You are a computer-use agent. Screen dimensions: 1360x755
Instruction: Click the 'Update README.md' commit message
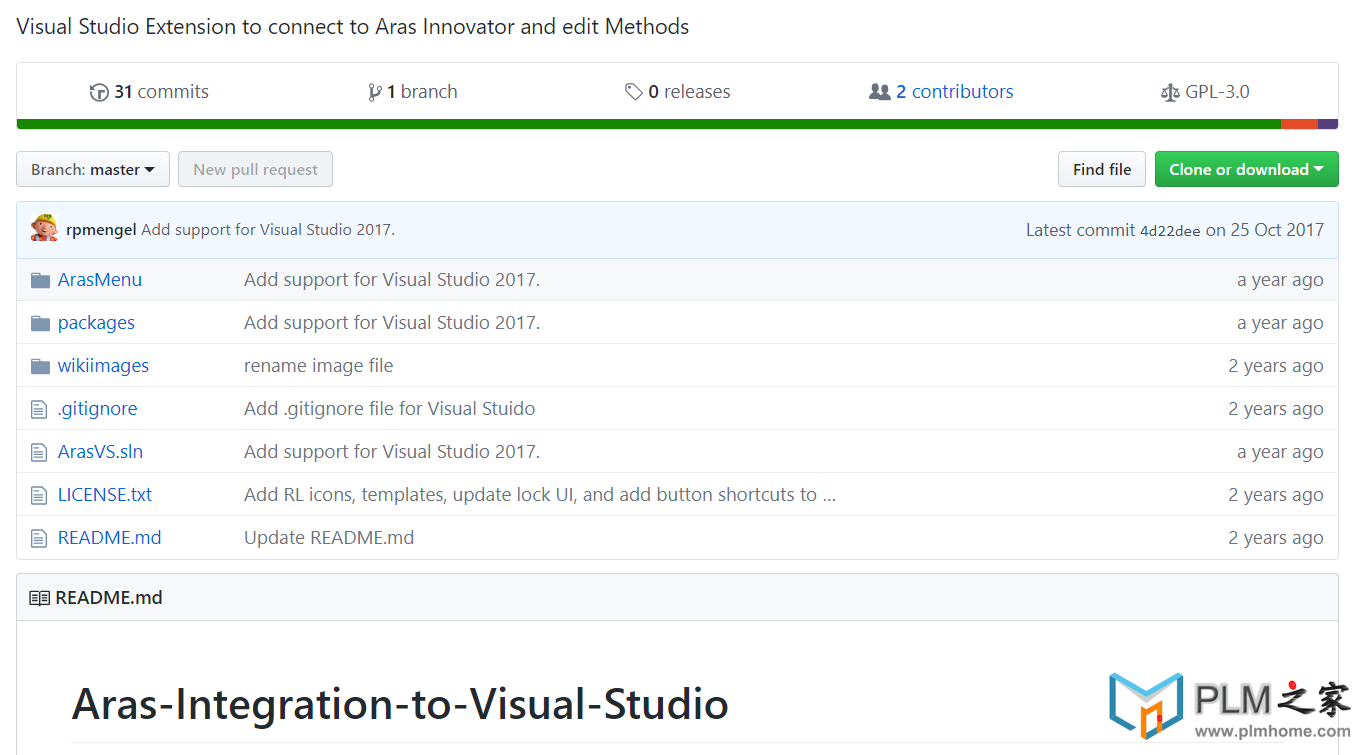click(329, 538)
